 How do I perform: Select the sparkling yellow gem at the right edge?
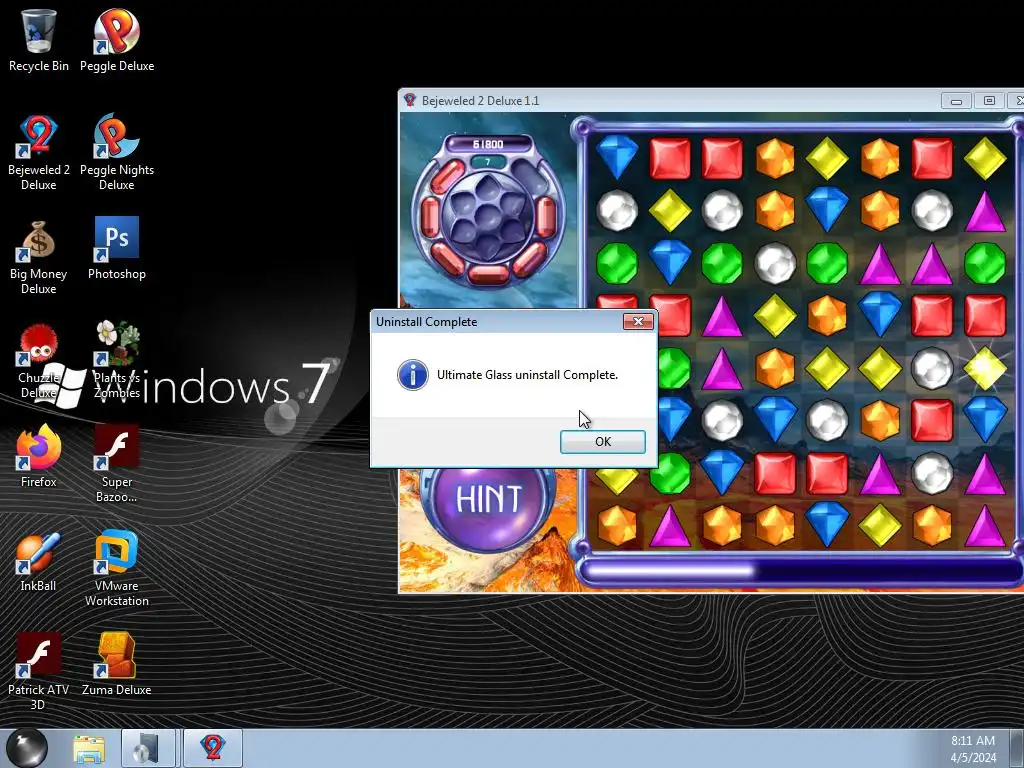coord(985,368)
